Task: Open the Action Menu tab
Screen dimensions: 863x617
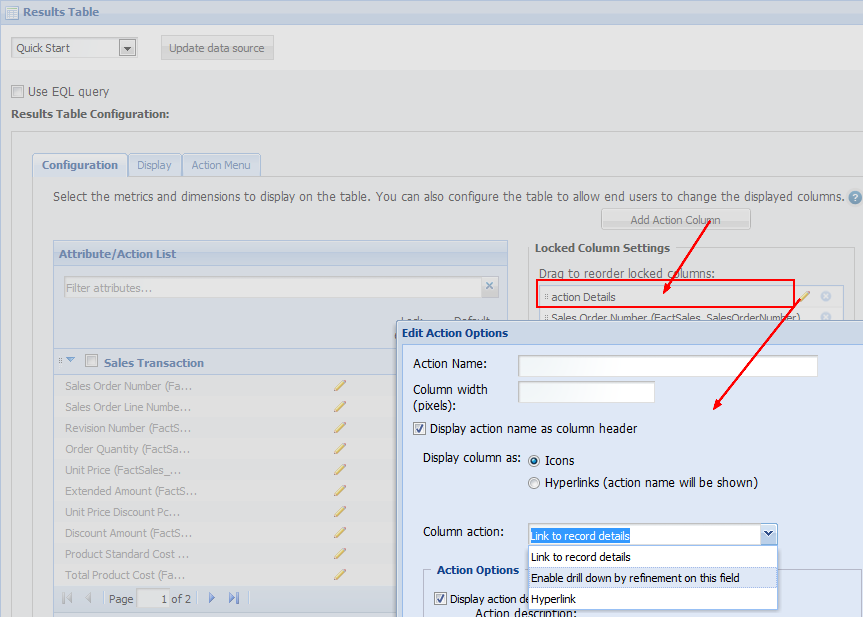Action: [221, 165]
